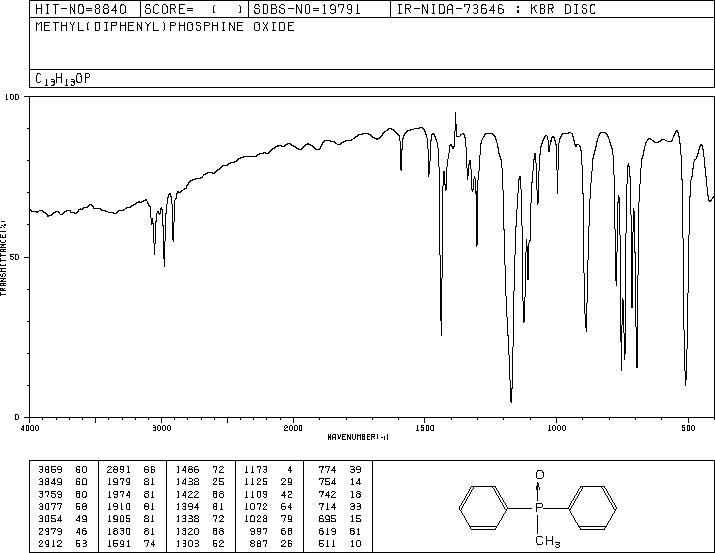Click the molecular formula C13H13OP

63,79
